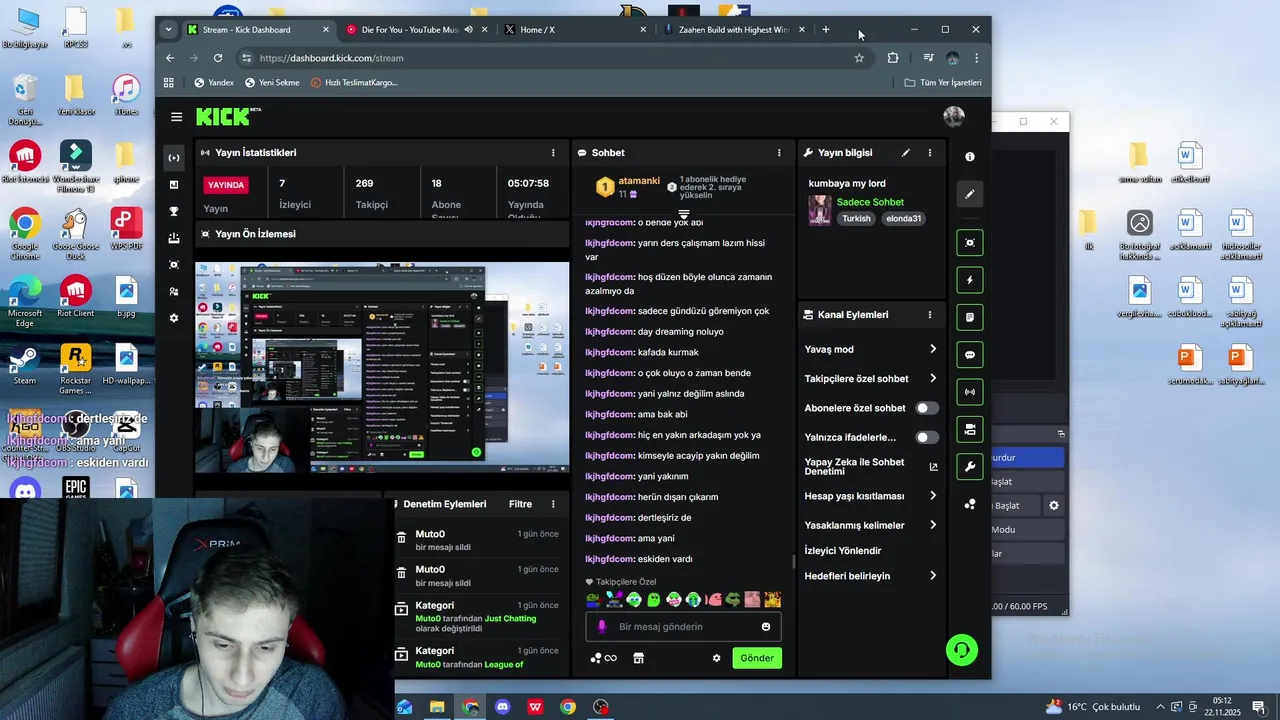Open the emoji picker in message box
Image resolution: width=1280 pixels, height=720 pixels.
click(766, 627)
